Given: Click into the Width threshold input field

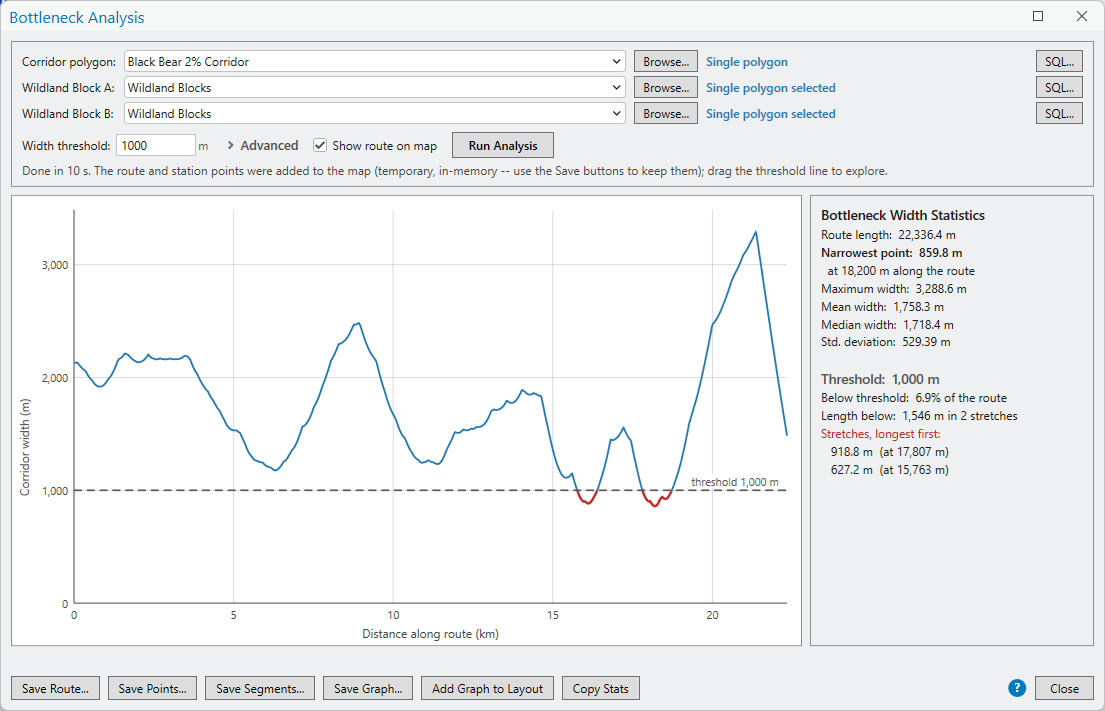Looking at the screenshot, I should (155, 145).
